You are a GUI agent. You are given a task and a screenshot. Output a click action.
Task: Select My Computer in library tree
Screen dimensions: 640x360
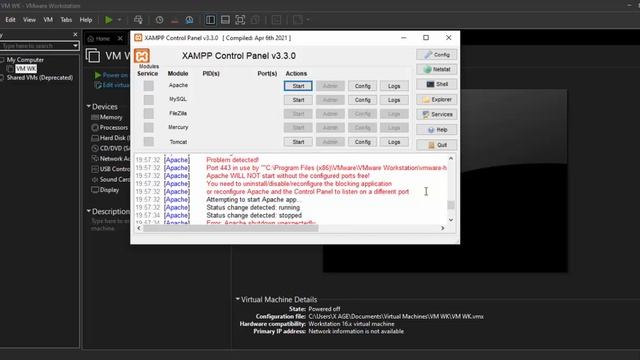pyautogui.click(x=25, y=60)
